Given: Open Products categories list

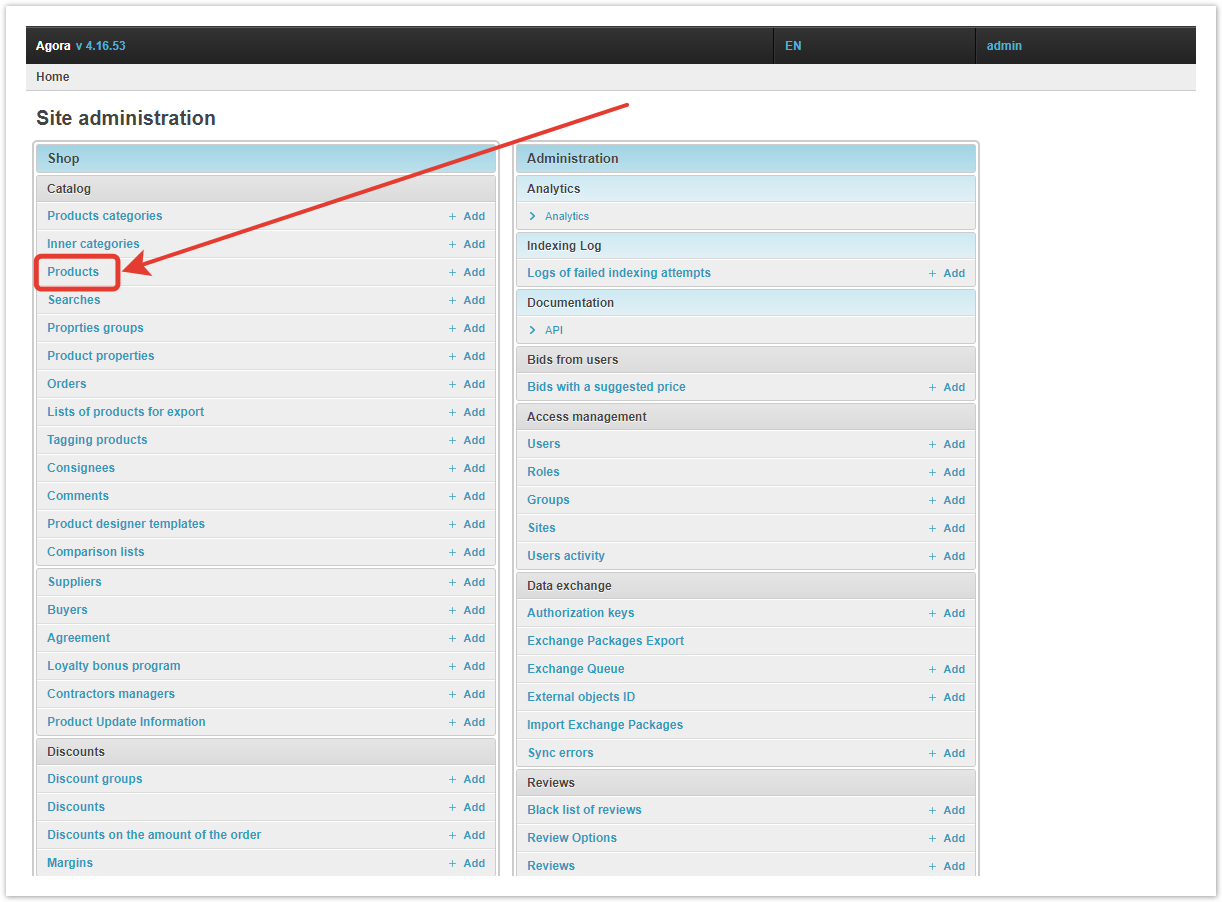Looking at the screenshot, I should tap(104, 216).
